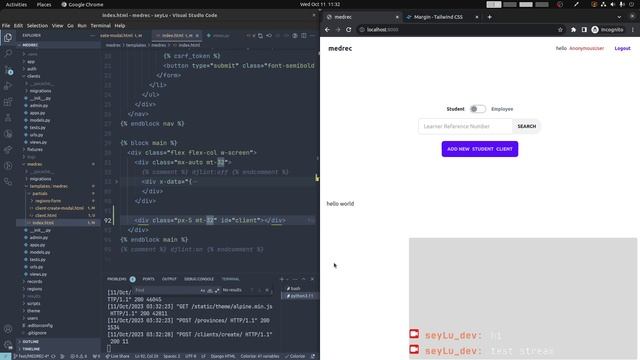The width and height of the screenshot is (640, 360).
Task: Open a new Chrome tab
Action: pos(489,17)
